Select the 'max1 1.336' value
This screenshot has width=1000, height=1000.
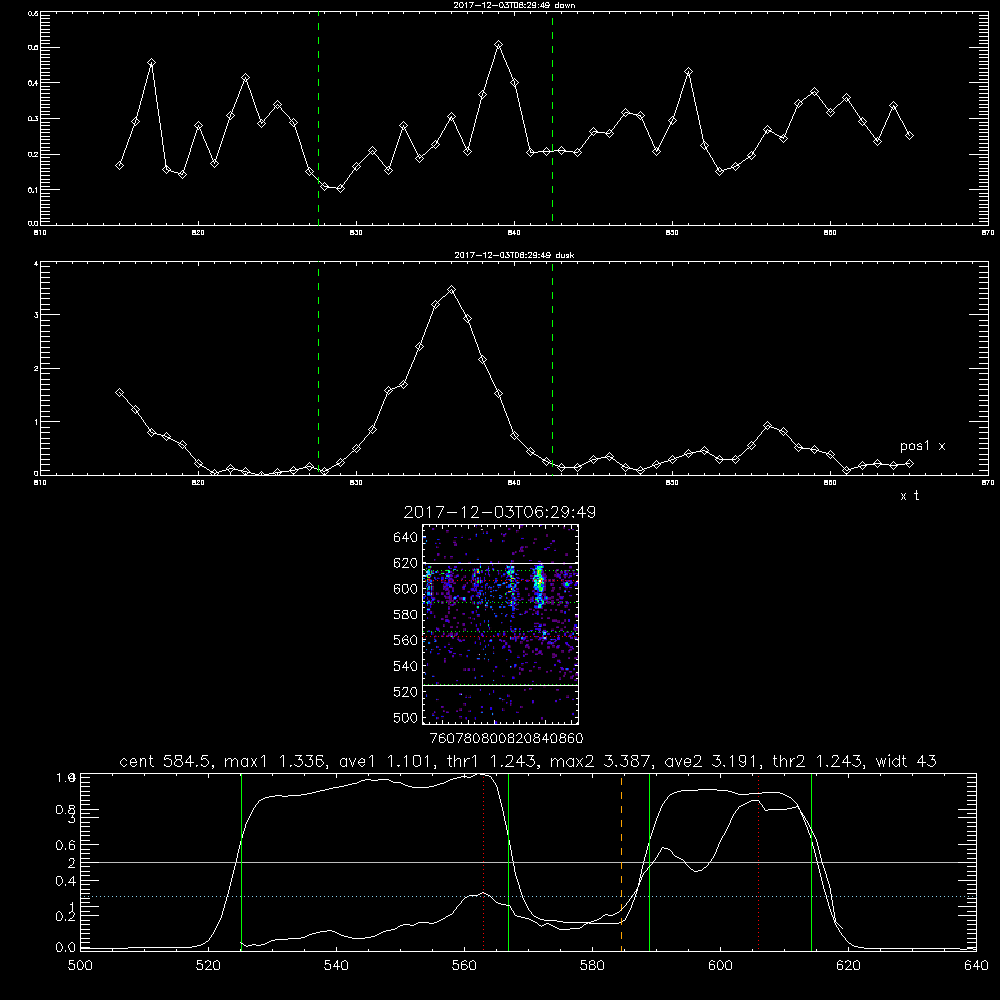(274, 761)
